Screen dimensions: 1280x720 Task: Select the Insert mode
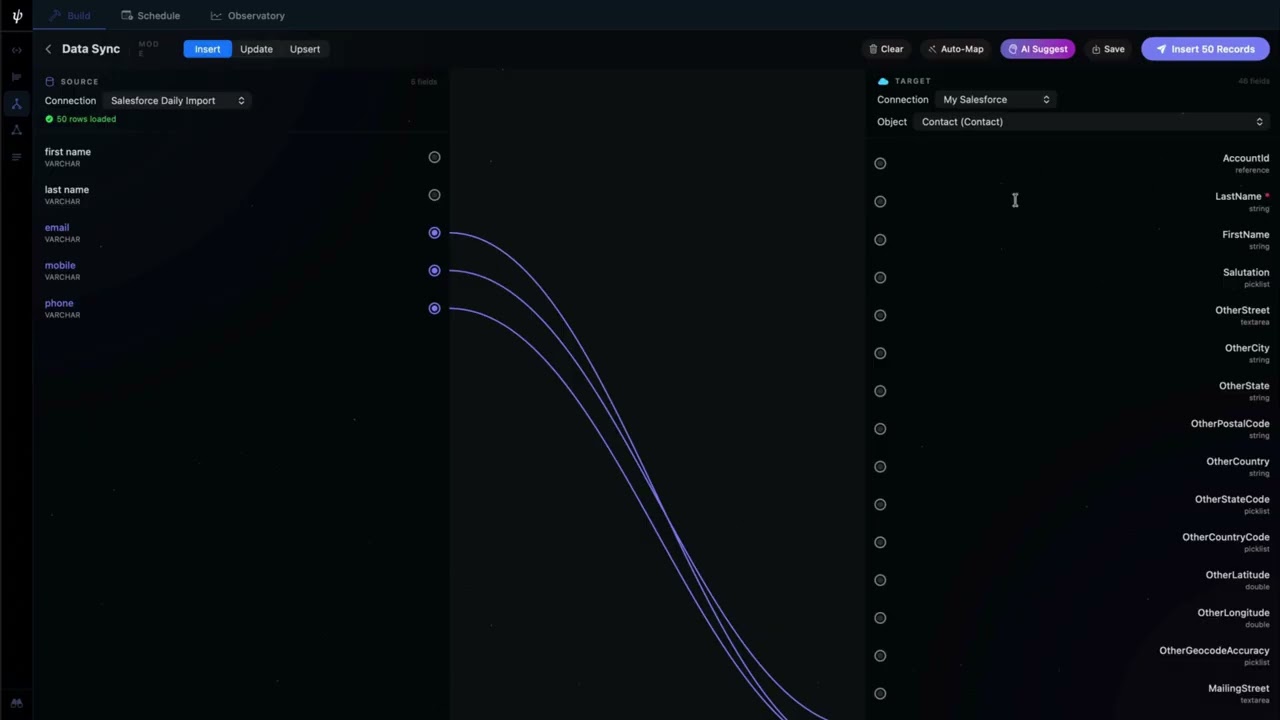(207, 49)
